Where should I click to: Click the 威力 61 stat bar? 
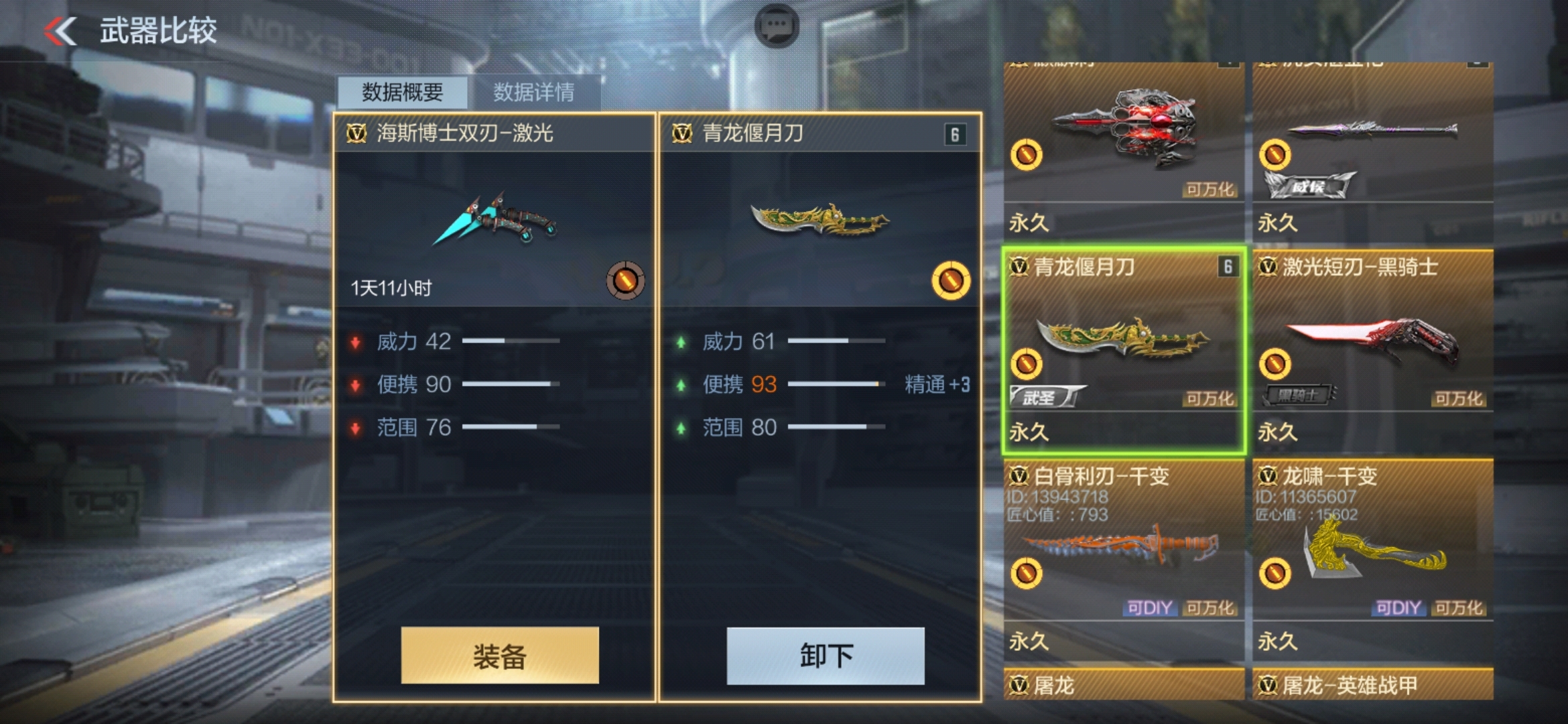tap(836, 341)
